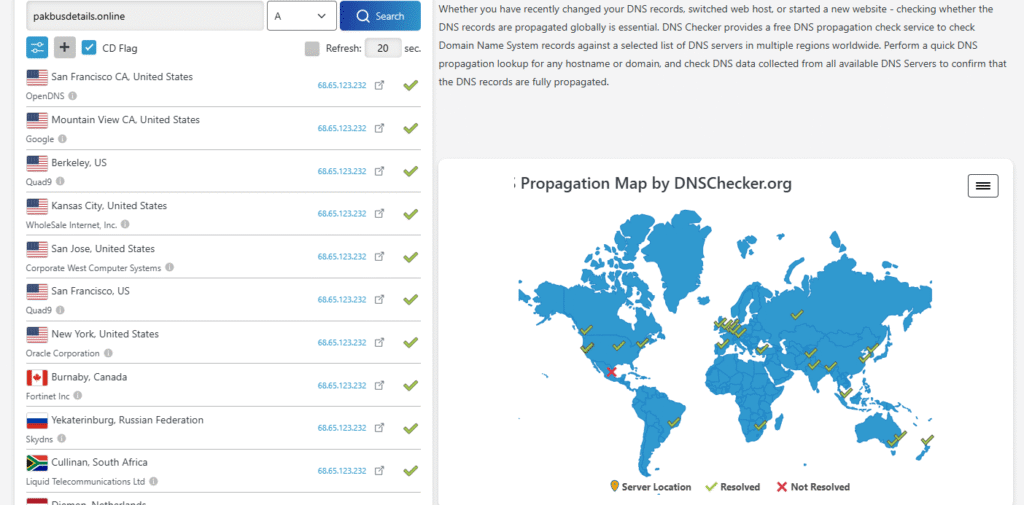The image size is (1024, 505).
Task: Click info icon next to Corporate West Computer Systems
Action: [x=169, y=267]
